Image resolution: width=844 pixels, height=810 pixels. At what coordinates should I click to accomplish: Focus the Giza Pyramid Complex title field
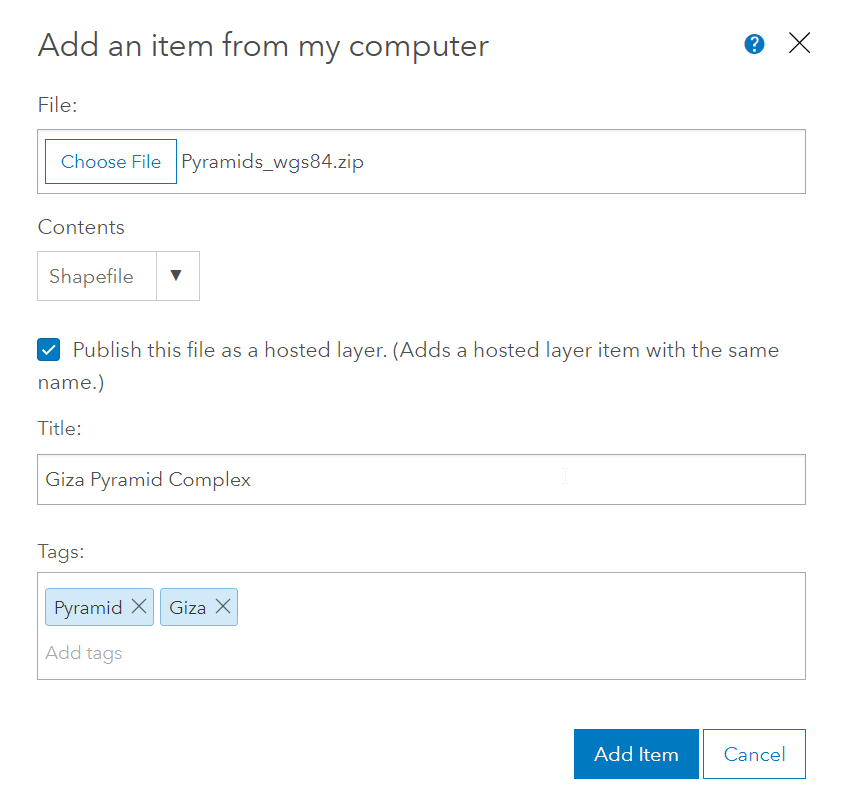[x=421, y=480]
